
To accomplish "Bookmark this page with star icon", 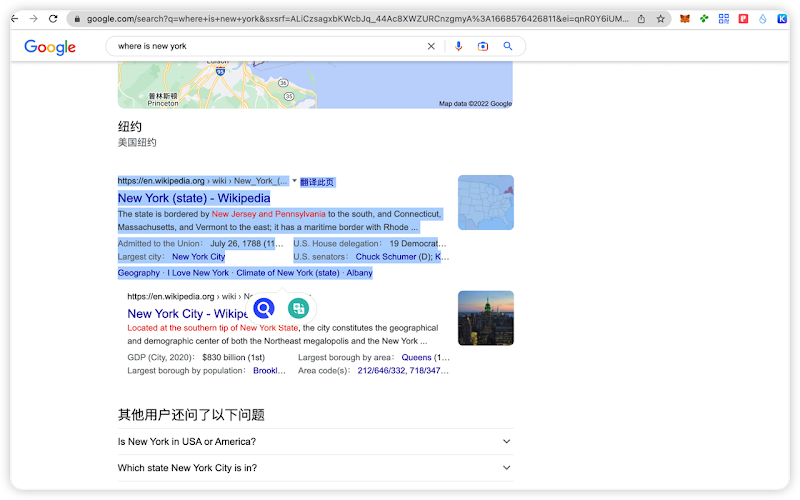I will pyautogui.click(x=661, y=19).
